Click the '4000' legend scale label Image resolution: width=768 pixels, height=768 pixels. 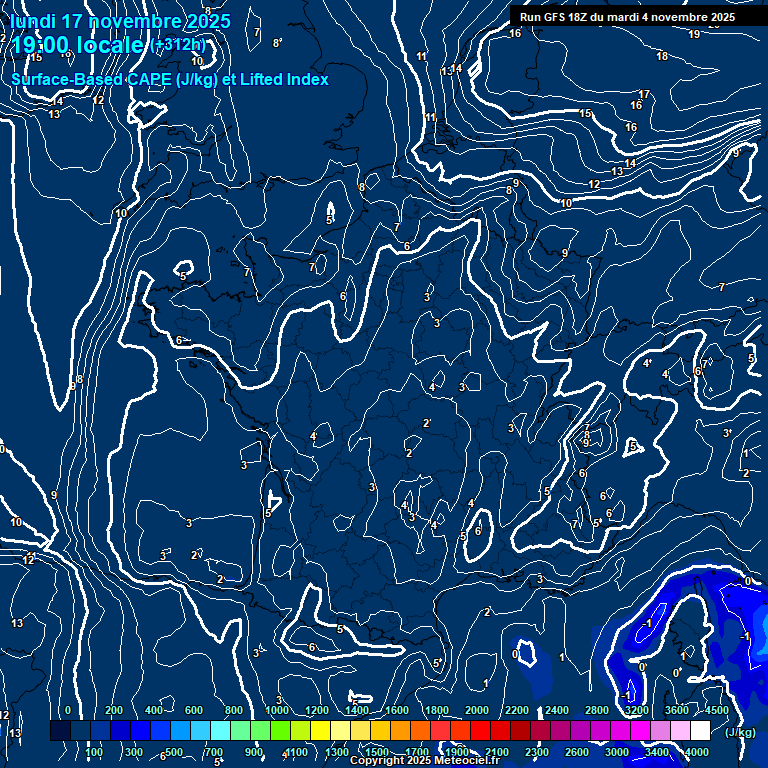(697, 752)
